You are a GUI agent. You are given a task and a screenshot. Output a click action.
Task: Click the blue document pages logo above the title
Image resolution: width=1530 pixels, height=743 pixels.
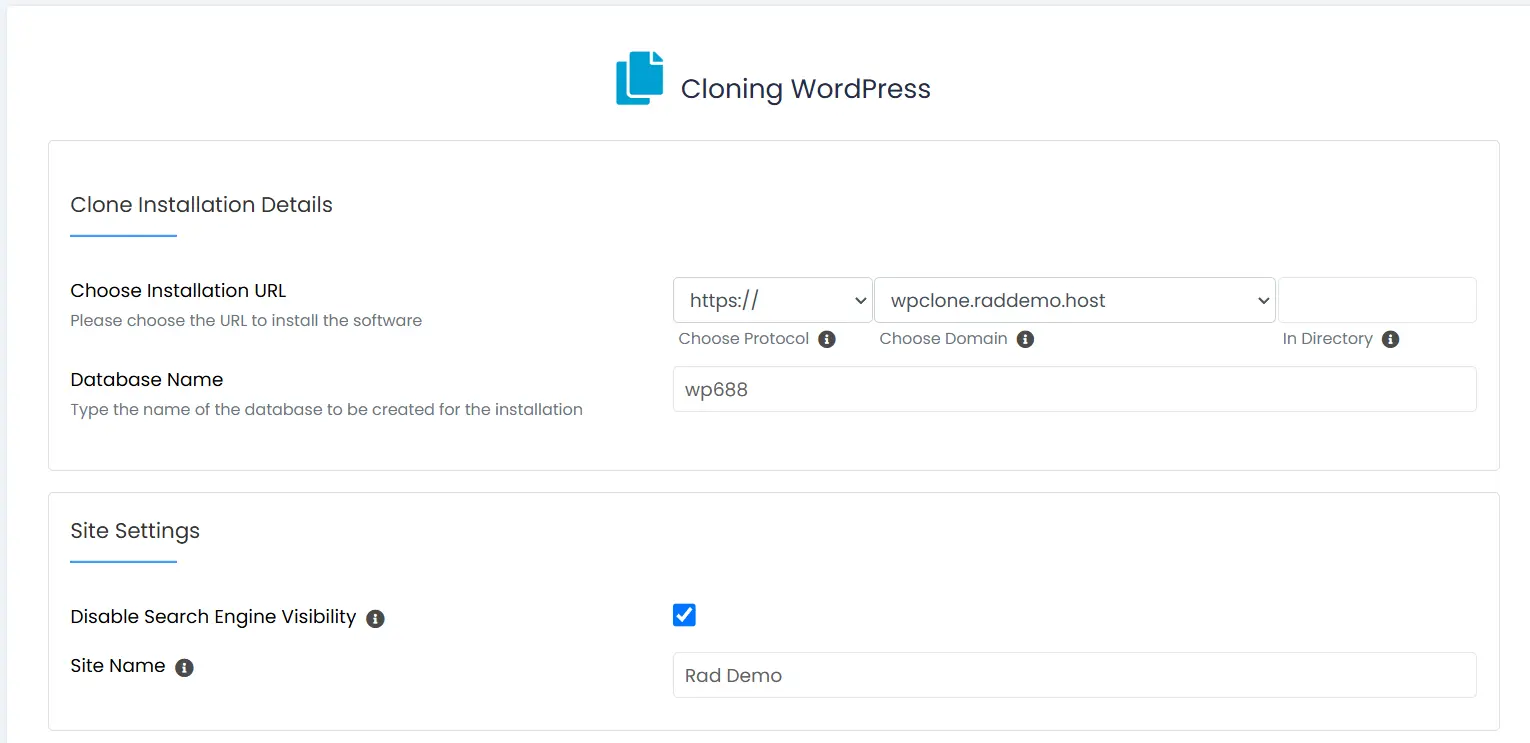(x=638, y=76)
